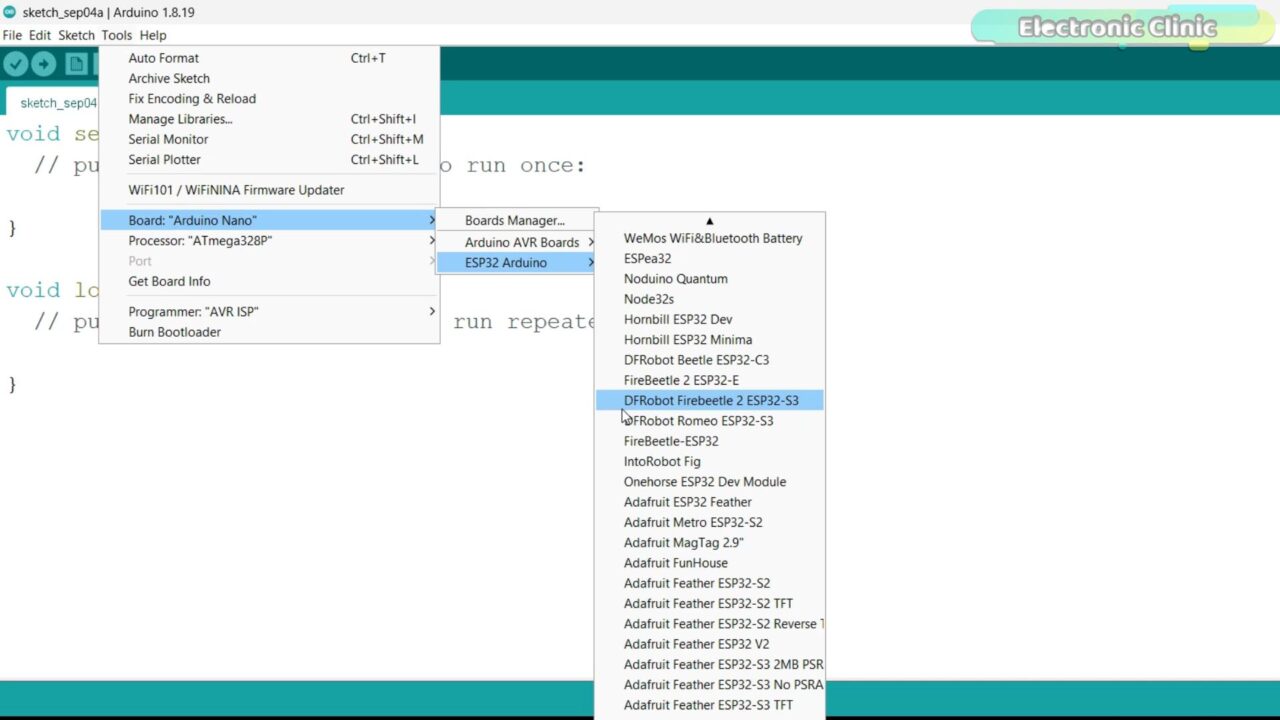The image size is (1280, 720).
Task: Select FireBeetle 2 ESP32-E board
Action: coord(710,380)
